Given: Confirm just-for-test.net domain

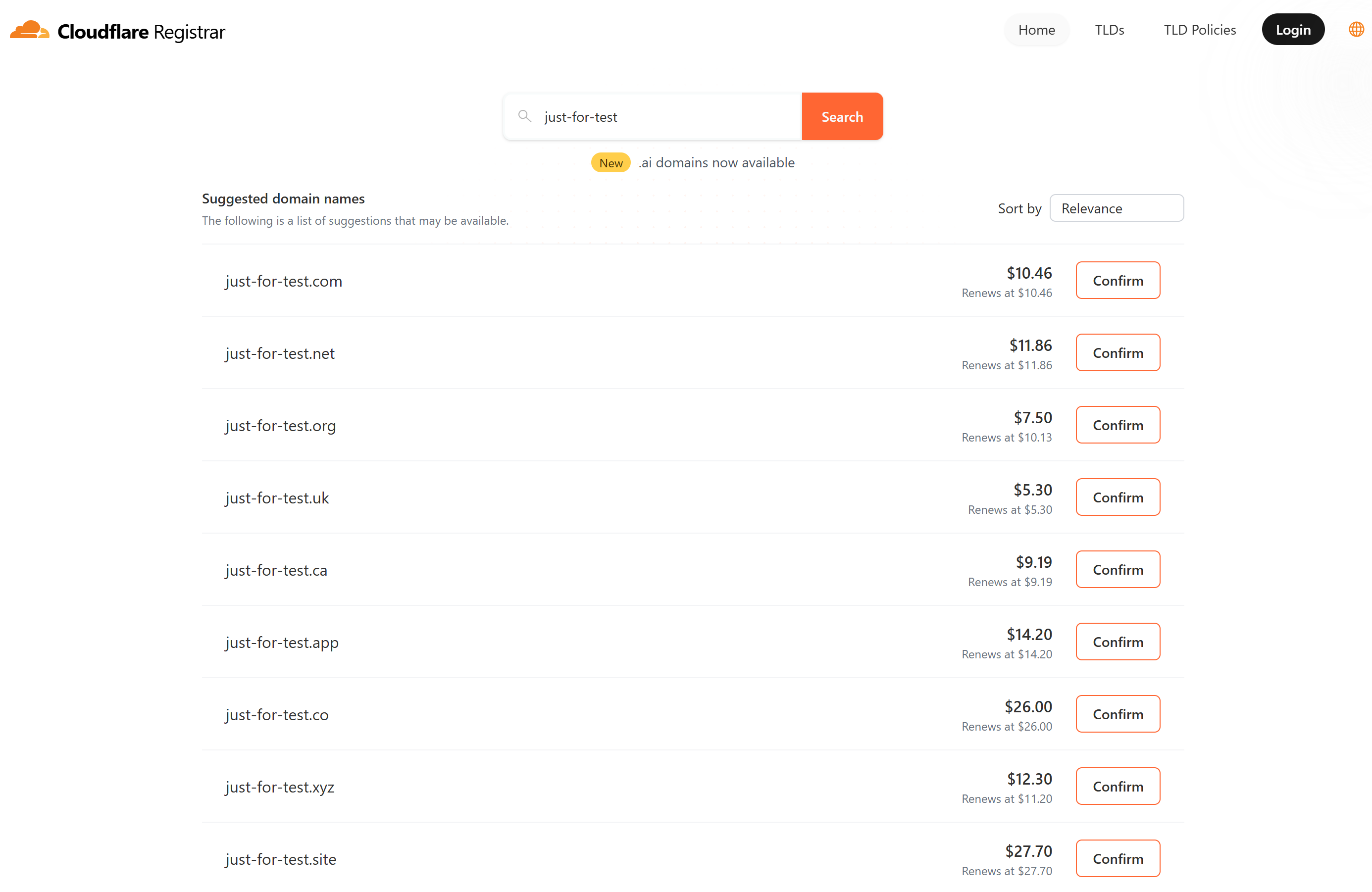Looking at the screenshot, I should pos(1117,352).
